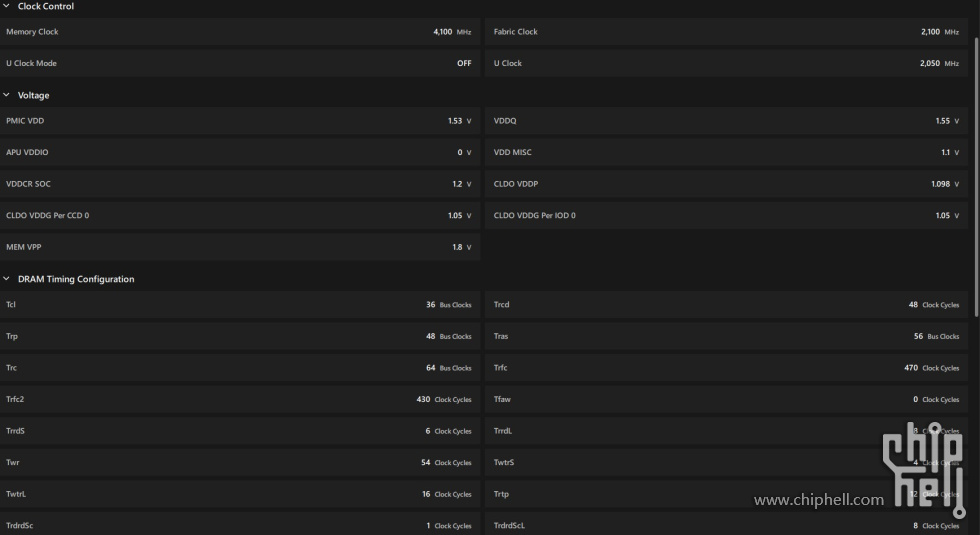Select the Tras timing row
980x535 pixels.
tap(726, 337)
